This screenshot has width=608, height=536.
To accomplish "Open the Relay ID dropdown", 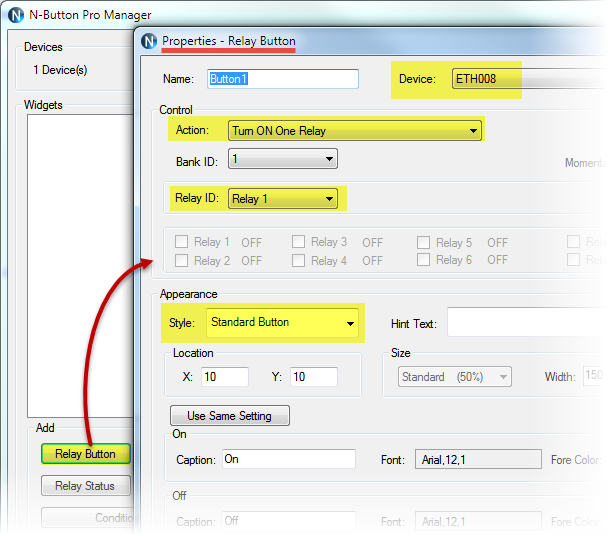I will (x=283, y=199).
